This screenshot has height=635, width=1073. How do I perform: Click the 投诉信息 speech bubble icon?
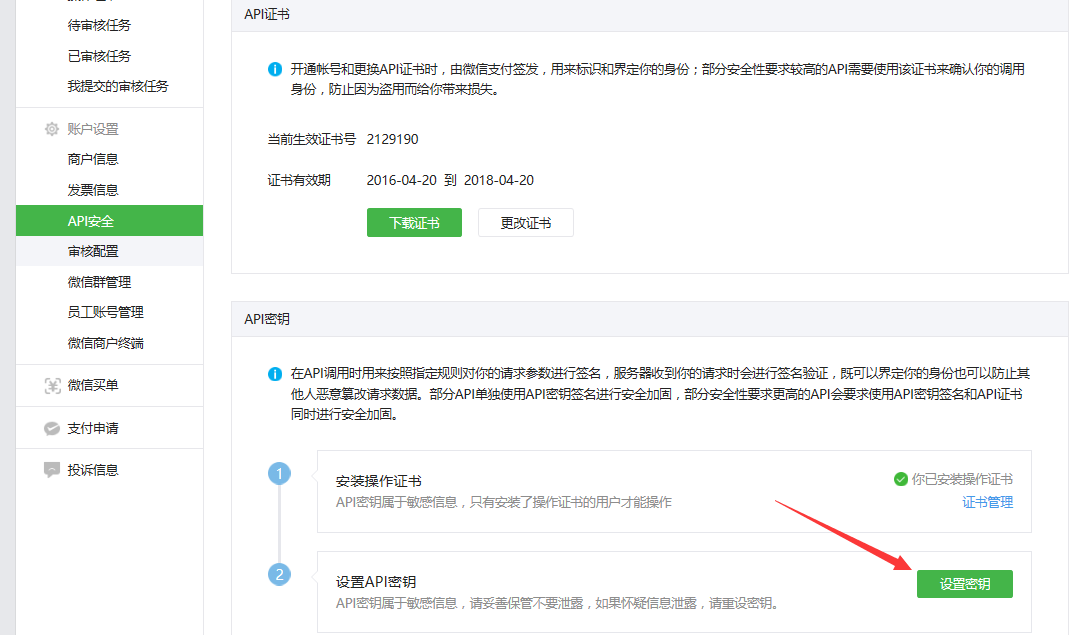[52, 470]
